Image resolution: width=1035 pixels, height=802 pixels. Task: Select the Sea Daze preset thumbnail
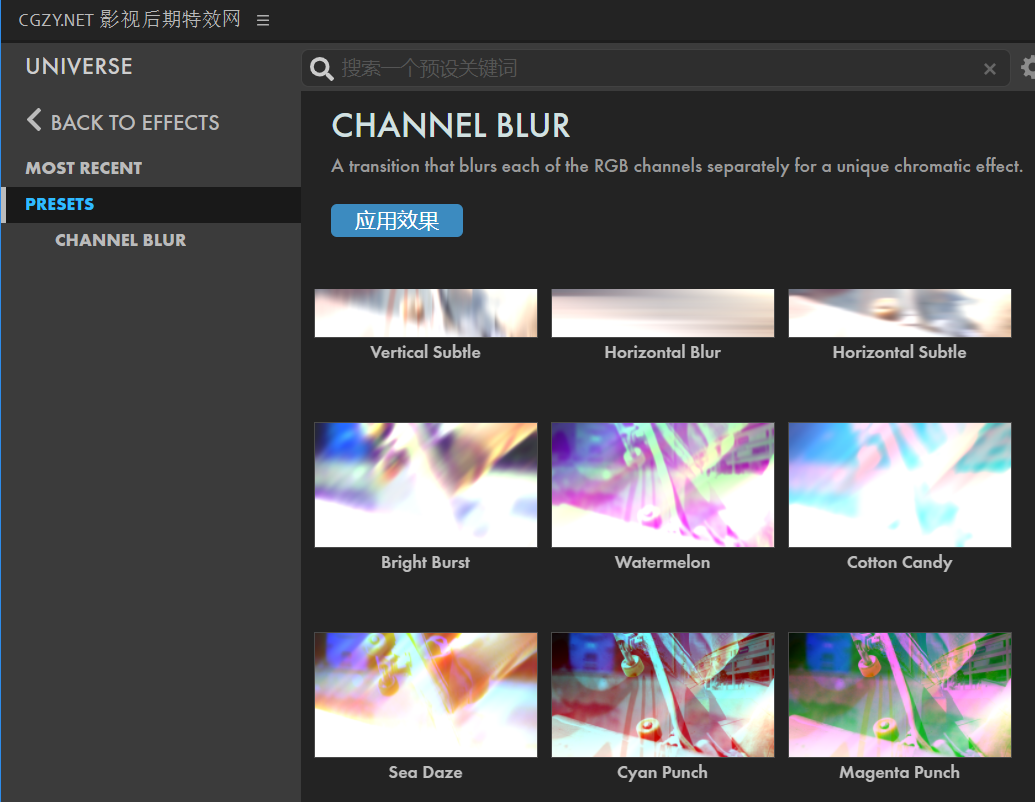[x=426, y=694]
